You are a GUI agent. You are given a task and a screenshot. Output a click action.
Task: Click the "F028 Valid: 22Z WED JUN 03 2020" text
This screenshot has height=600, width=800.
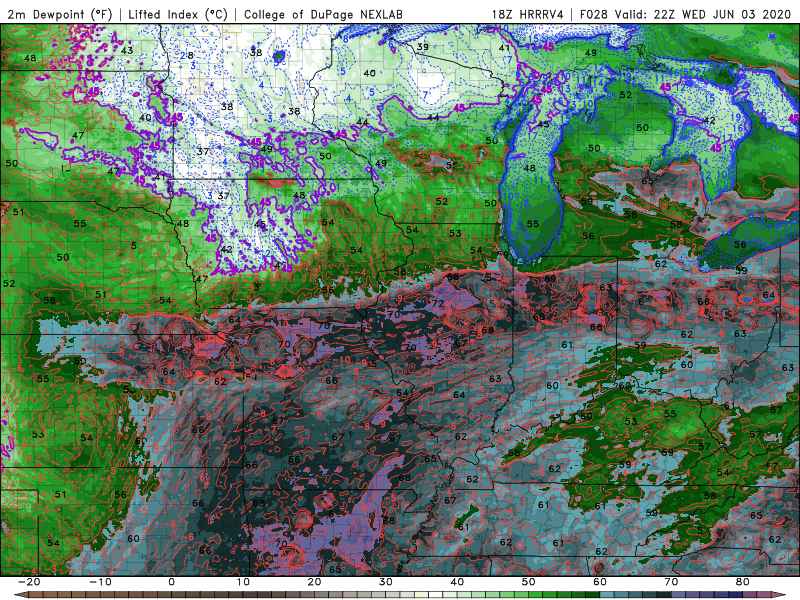(x=685, y=14)
